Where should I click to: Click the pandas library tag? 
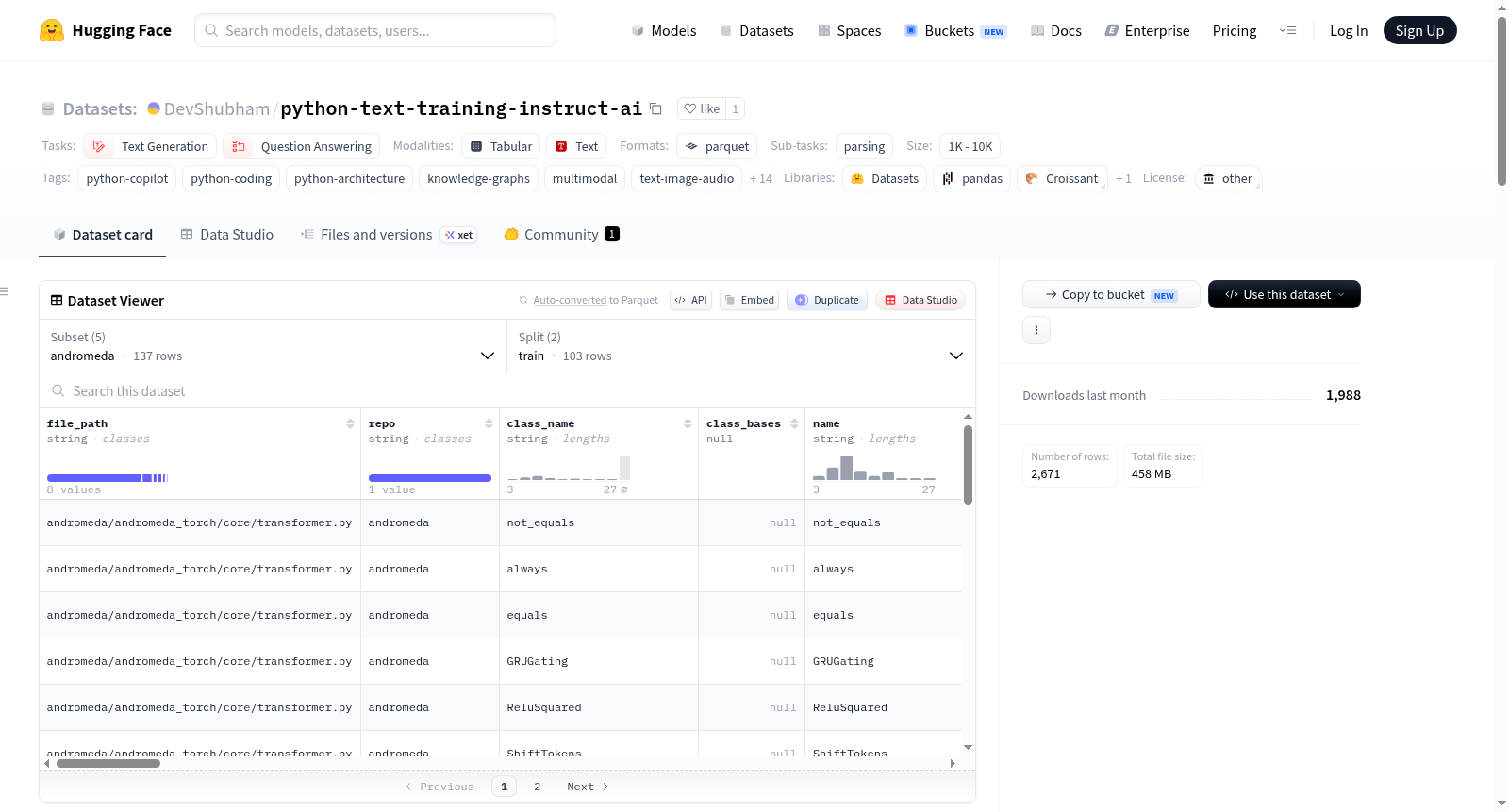(x=972, y=178)
